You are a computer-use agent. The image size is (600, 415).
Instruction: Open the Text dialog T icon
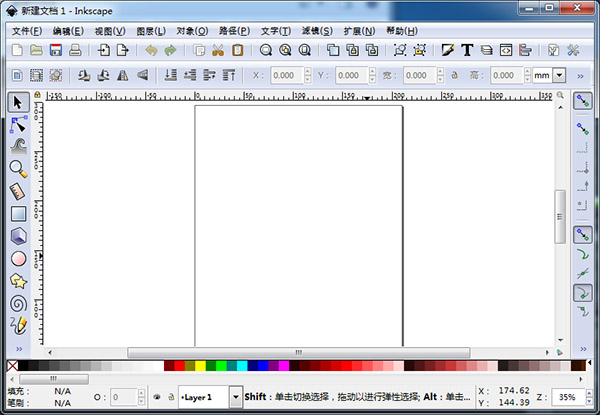click(467, 50)
